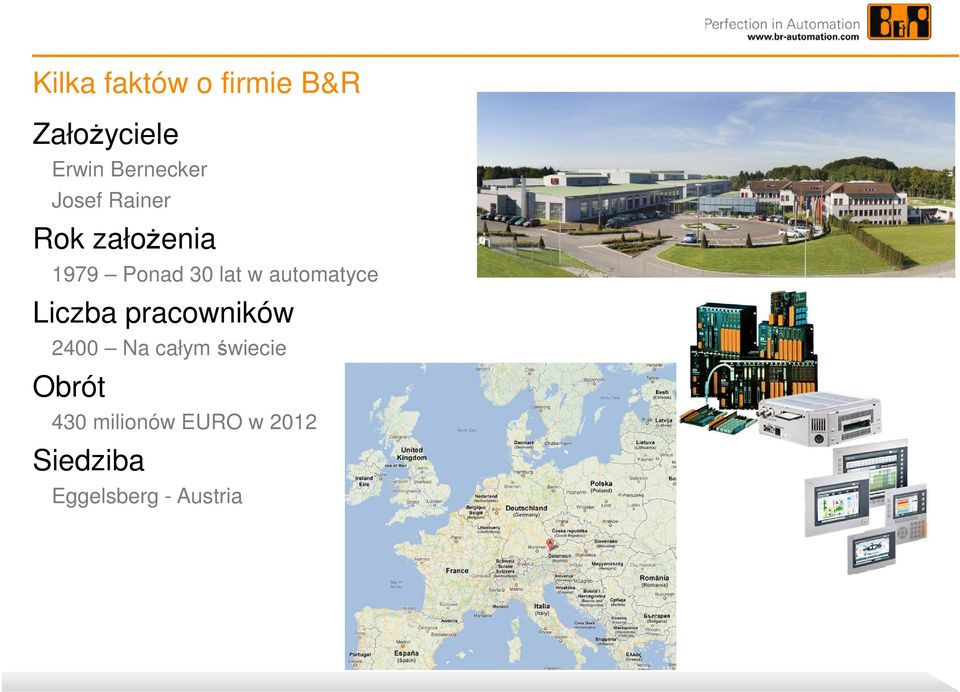Viewport: 960px width, 692px height.
Task: Click the 'Perfection in Automation' tagline
Action: (782, 24)
